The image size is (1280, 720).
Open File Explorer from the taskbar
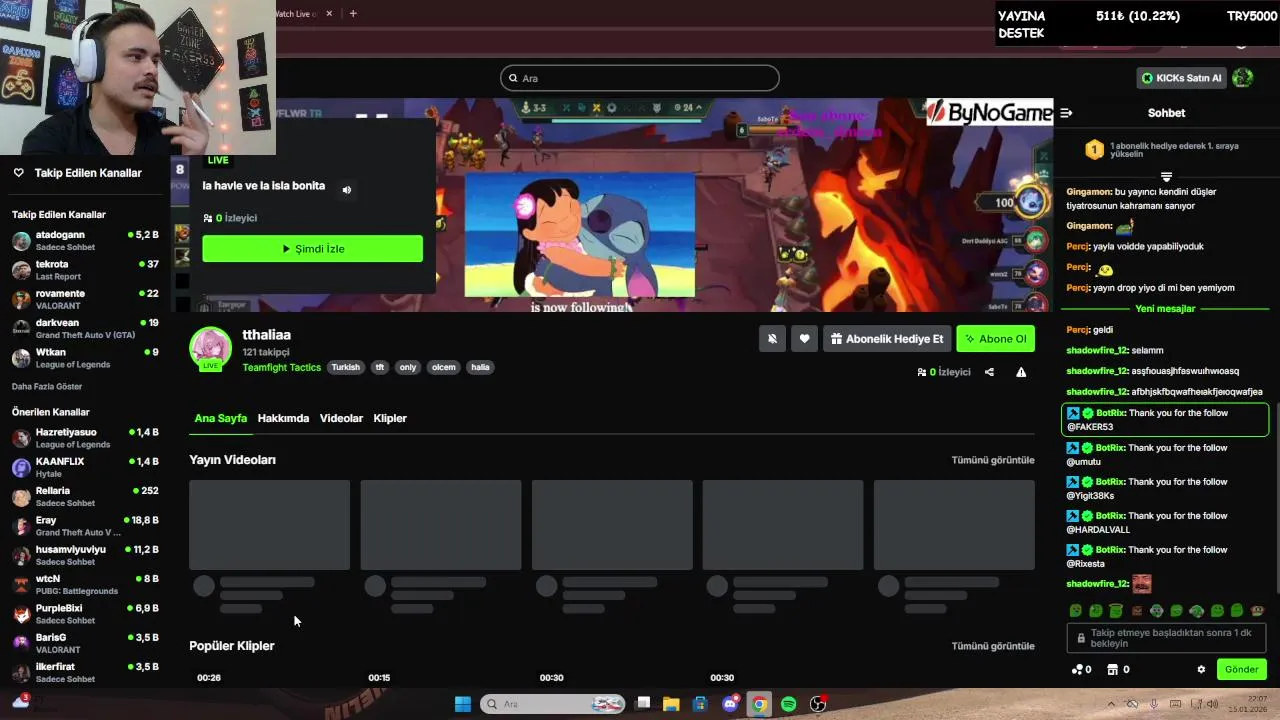(671, 704)
